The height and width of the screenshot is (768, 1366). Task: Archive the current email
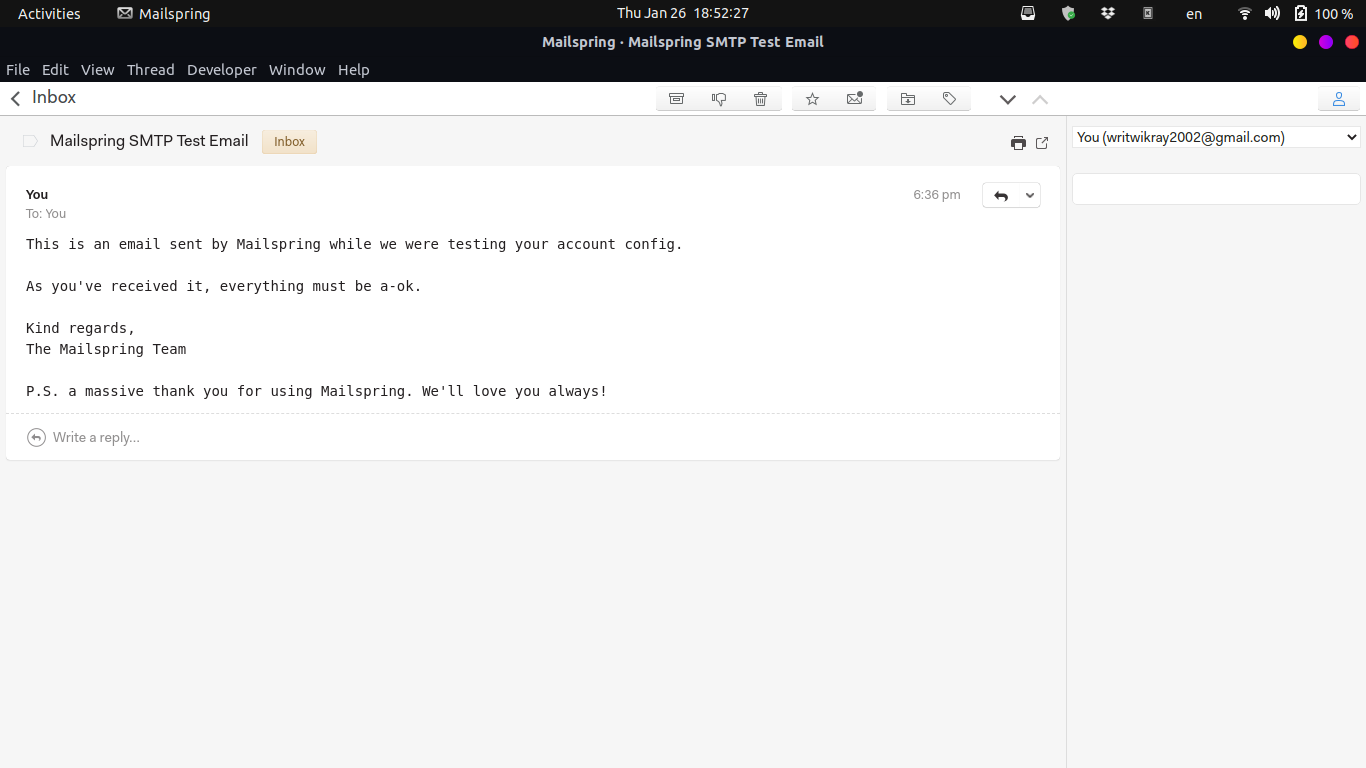[676, 98]
